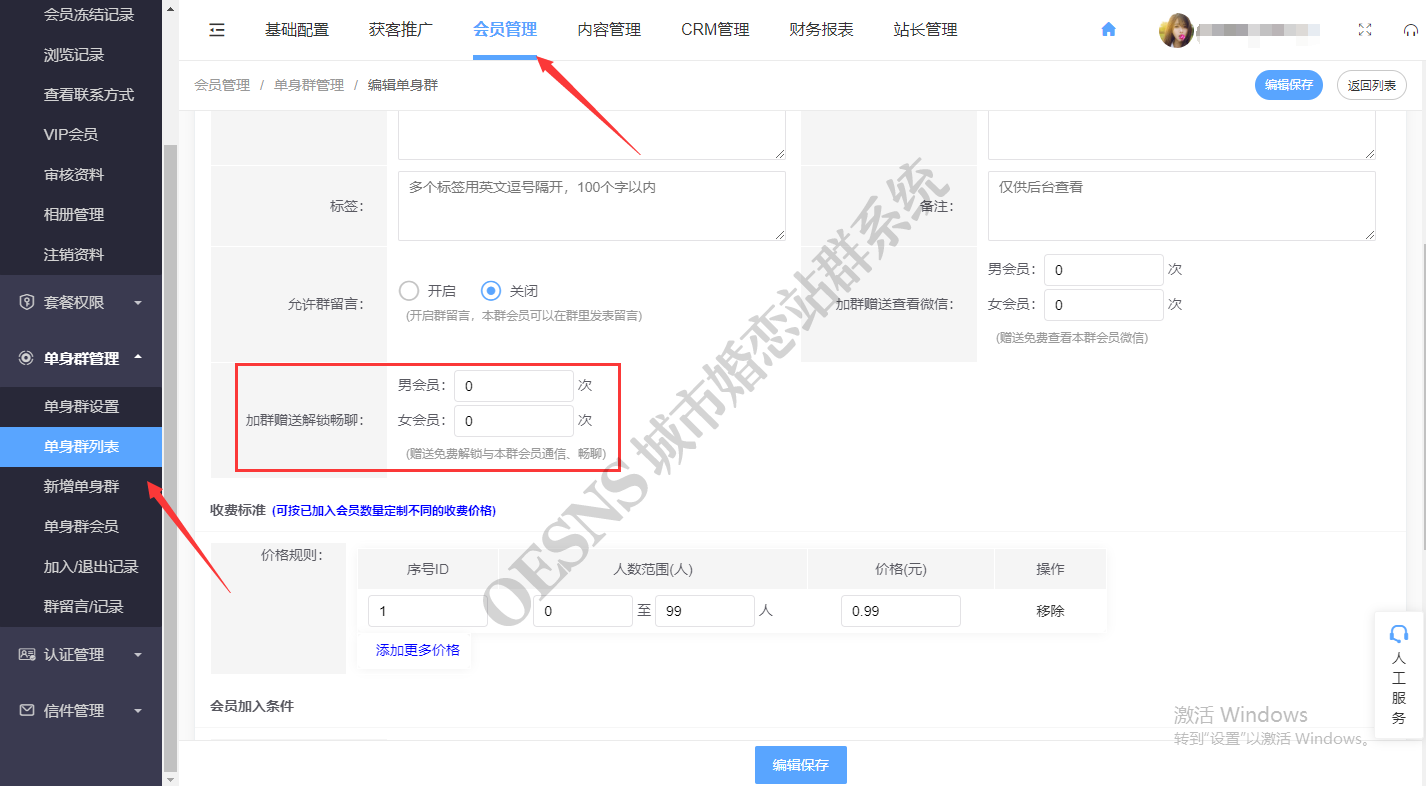The width and height of the screenshot is (1426, 786).
Task: Click 添加更多价格 link
Action: (418, 650)
